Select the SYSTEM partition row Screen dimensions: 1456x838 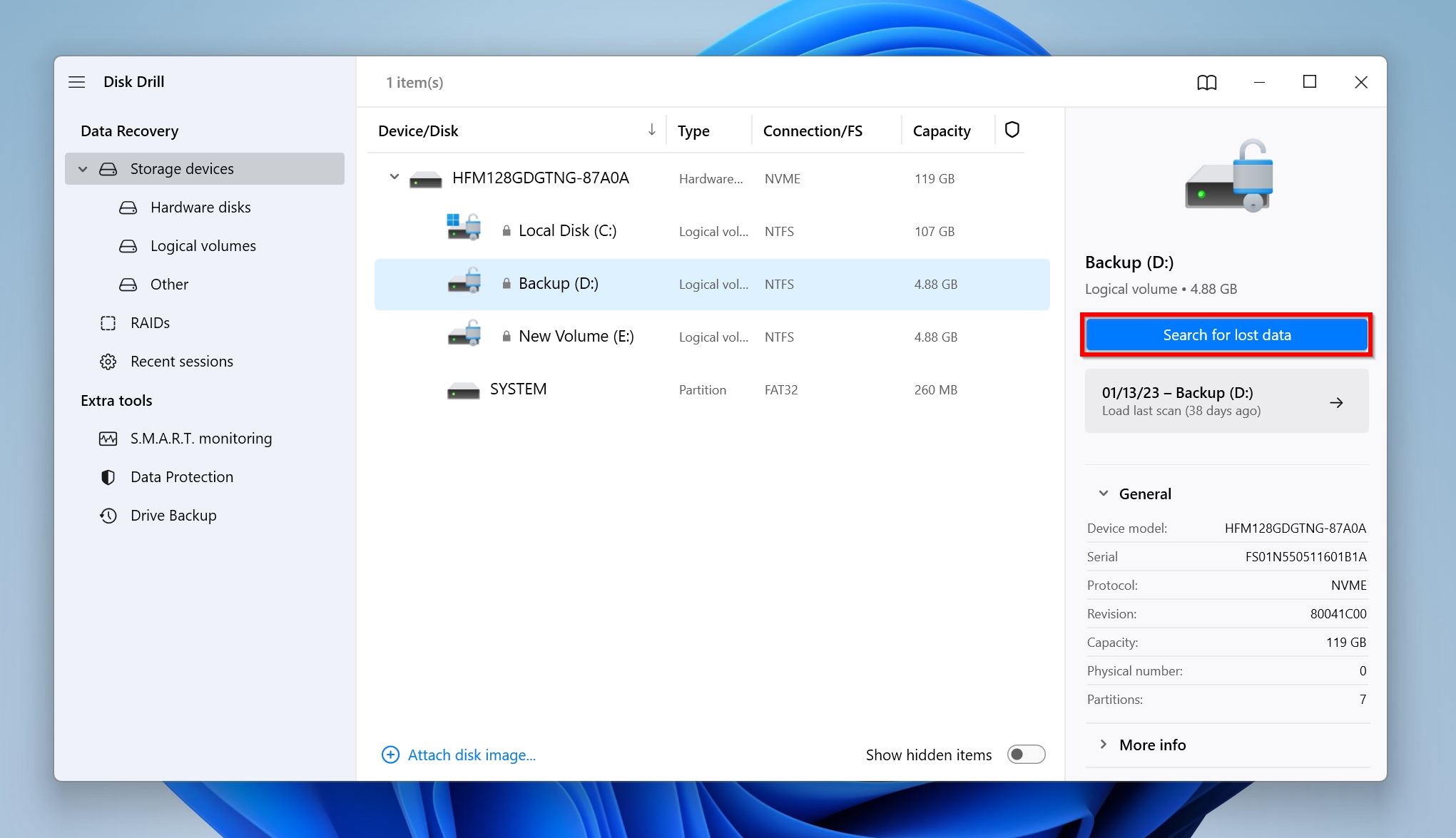(712, 389)
